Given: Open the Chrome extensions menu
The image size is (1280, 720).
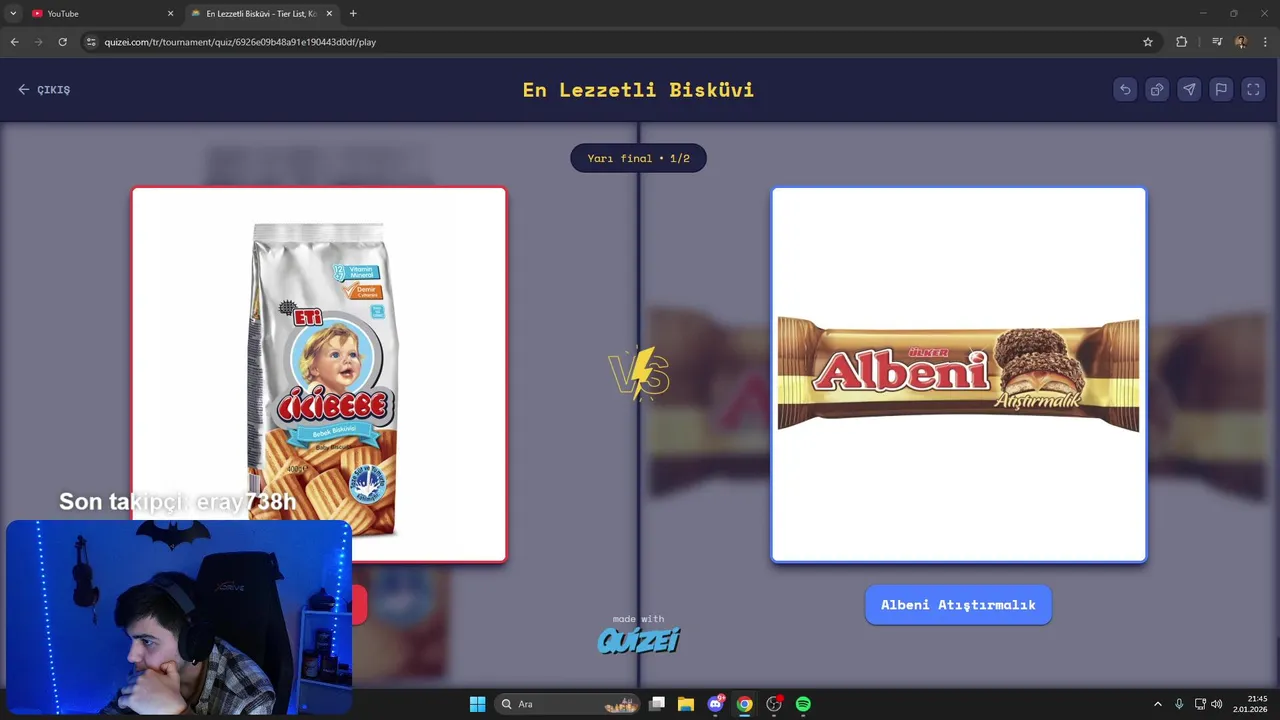Looking at the screenshot, I should click(1181, 42).
